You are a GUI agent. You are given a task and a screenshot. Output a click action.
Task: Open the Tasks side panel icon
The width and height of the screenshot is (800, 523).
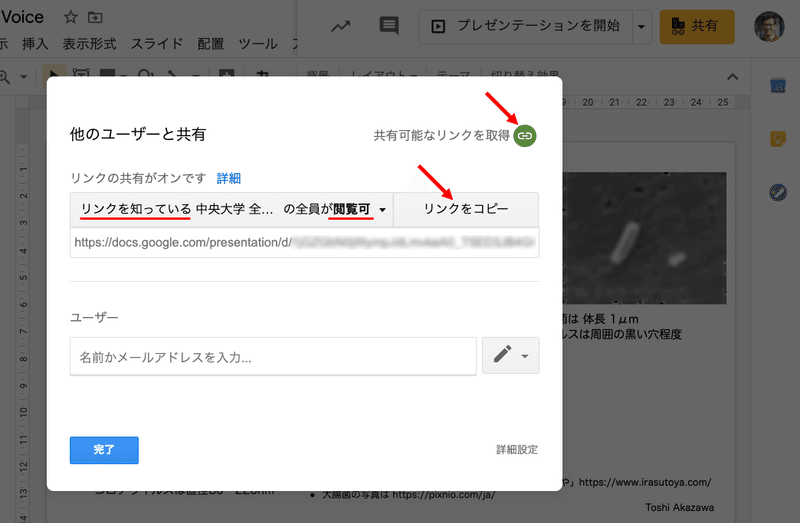coord(778,192)
